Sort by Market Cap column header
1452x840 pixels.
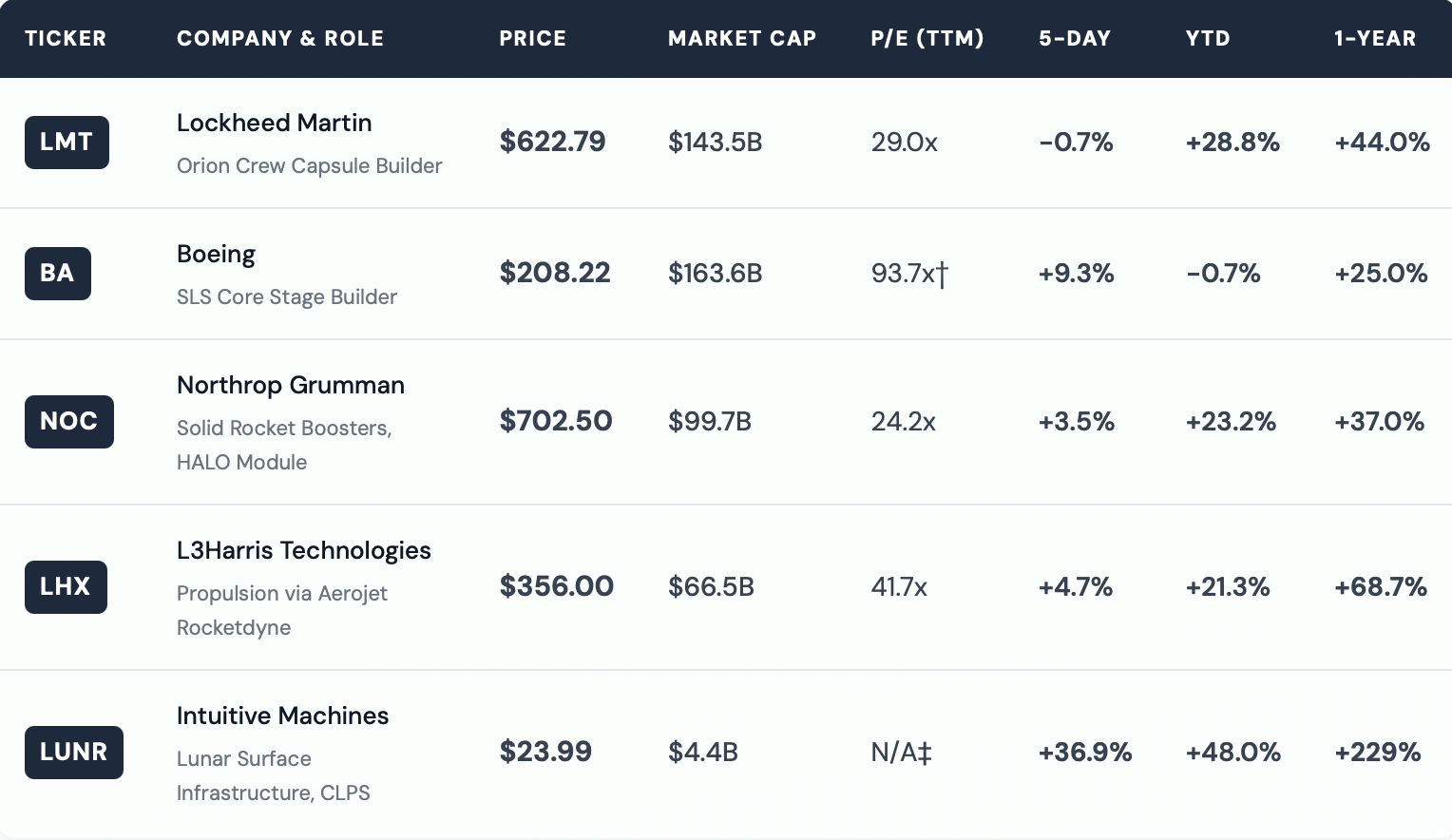[x=741, y=39]
